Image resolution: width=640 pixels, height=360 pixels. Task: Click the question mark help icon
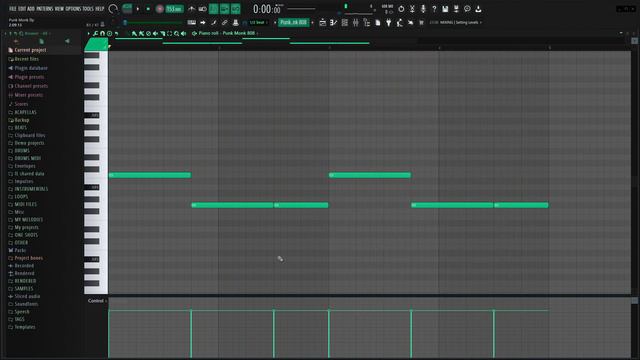(434, 9)
